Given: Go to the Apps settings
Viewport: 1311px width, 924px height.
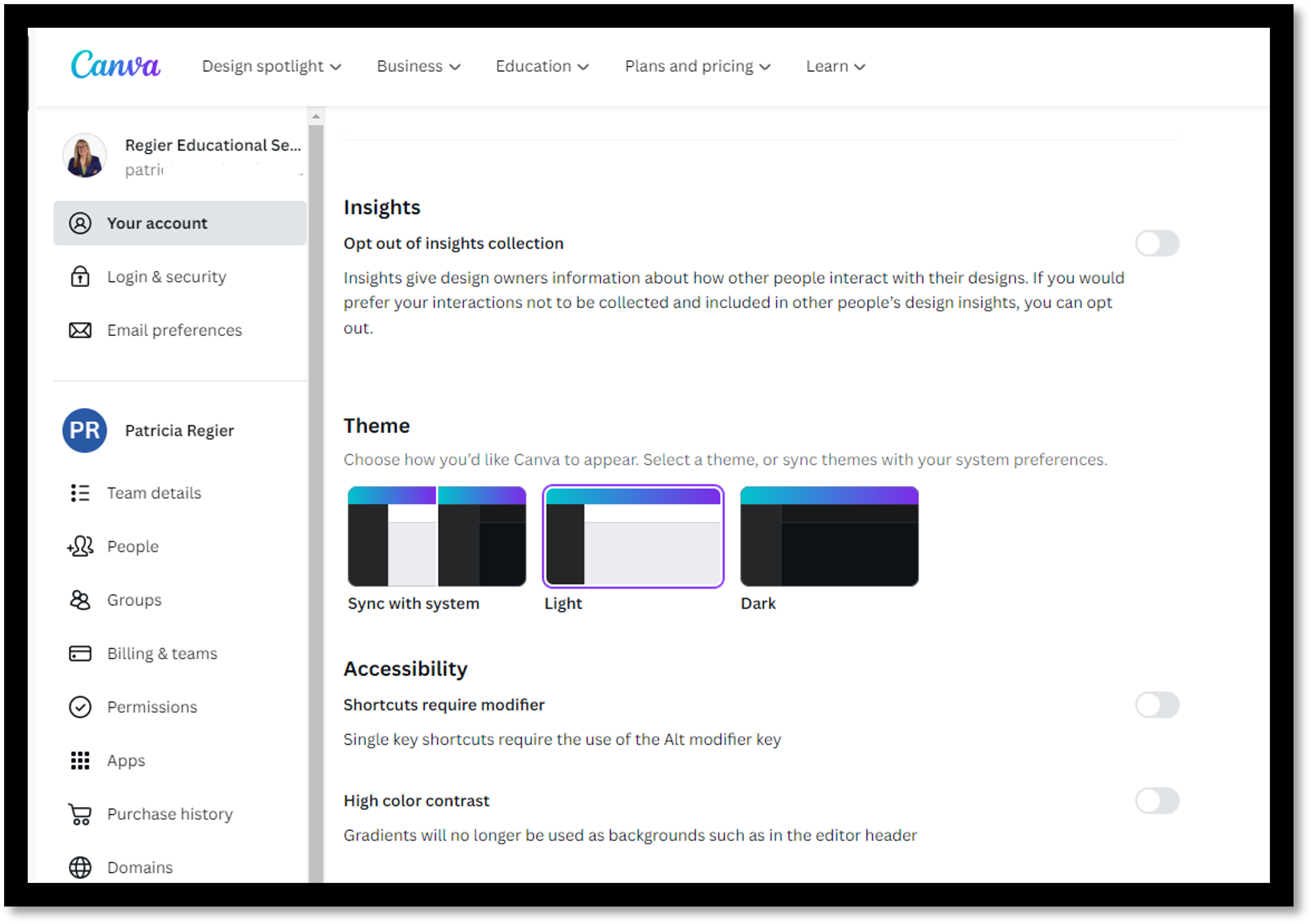Looking at the screenshot, I should (180, 761).
